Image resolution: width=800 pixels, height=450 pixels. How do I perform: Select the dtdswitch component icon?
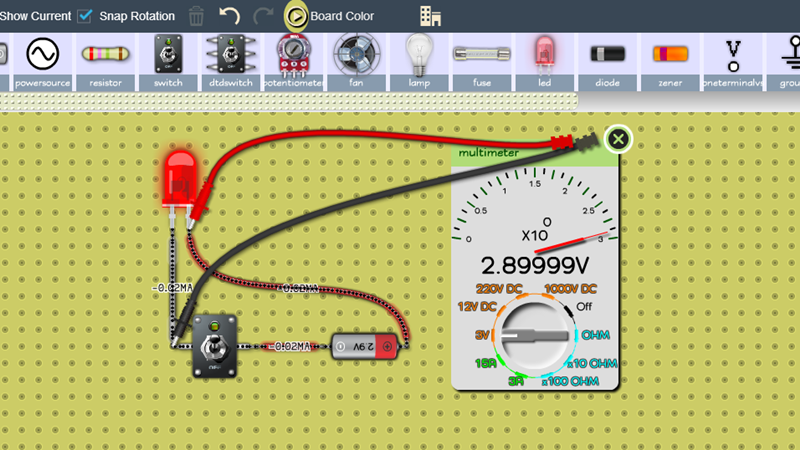coord(231,60)
